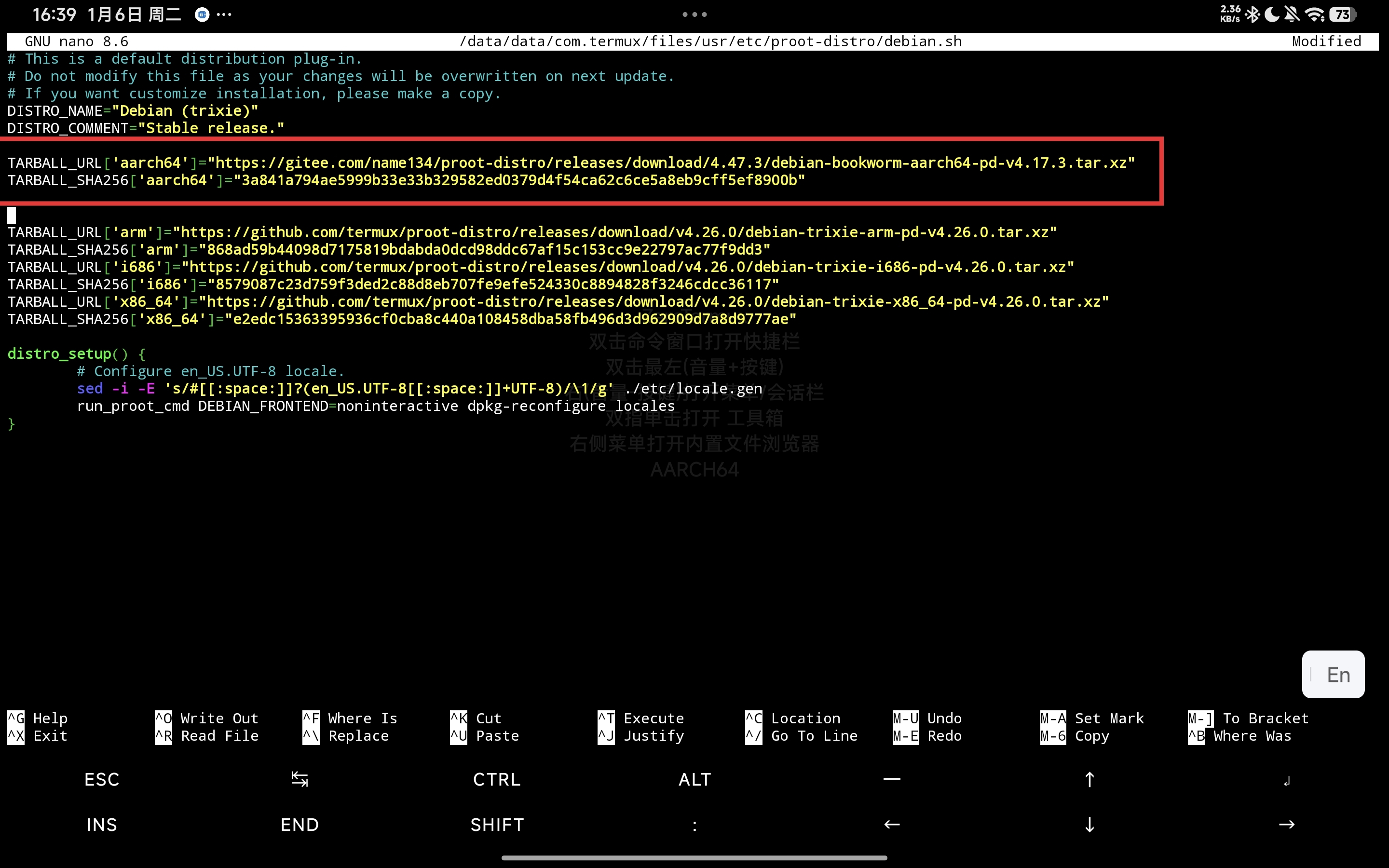This screenshot has height=868, width=1389.
Task: Tap the down arrow key
Action: coord(1089,825)
